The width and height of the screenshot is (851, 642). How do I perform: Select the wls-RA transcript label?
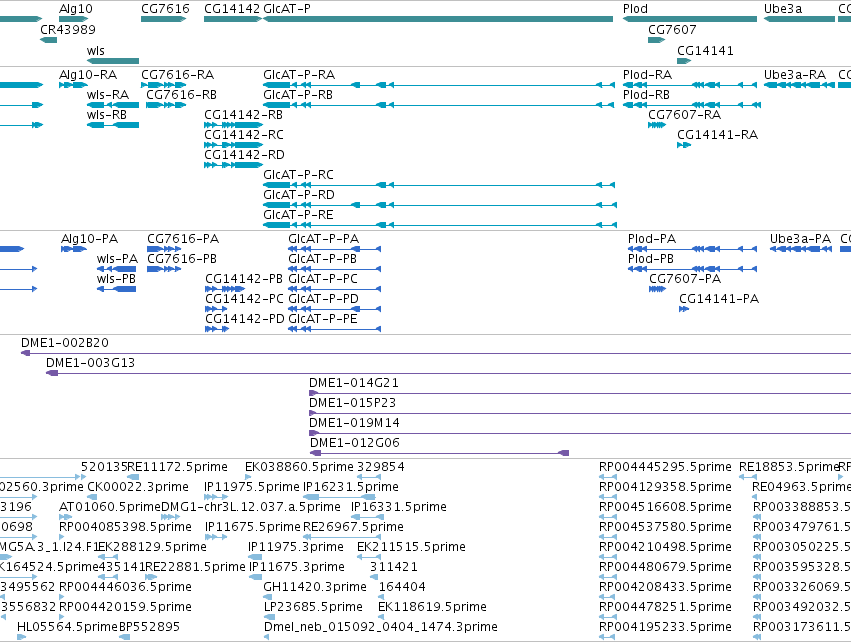(107, 94)
